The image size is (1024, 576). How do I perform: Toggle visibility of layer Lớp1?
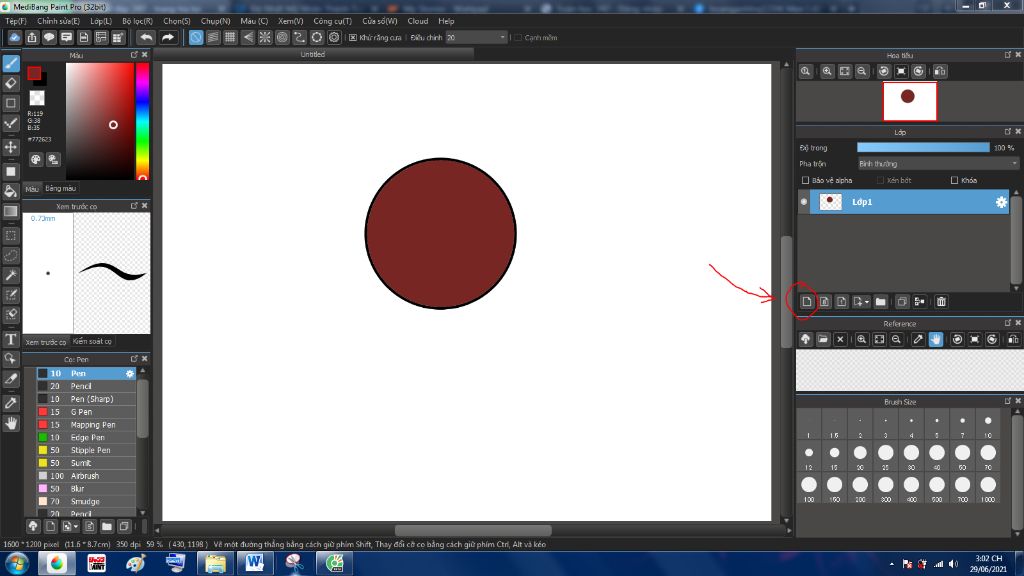[804, 202]
